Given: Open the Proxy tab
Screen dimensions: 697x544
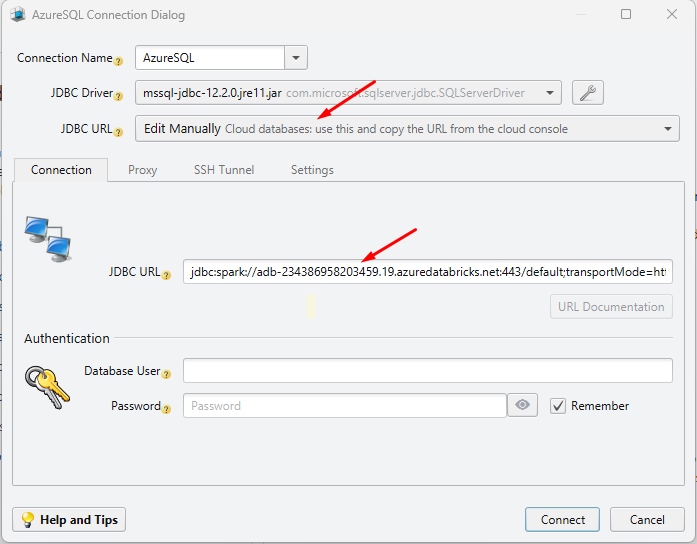Looking at the screenshot, I should [x=142, y=170].
